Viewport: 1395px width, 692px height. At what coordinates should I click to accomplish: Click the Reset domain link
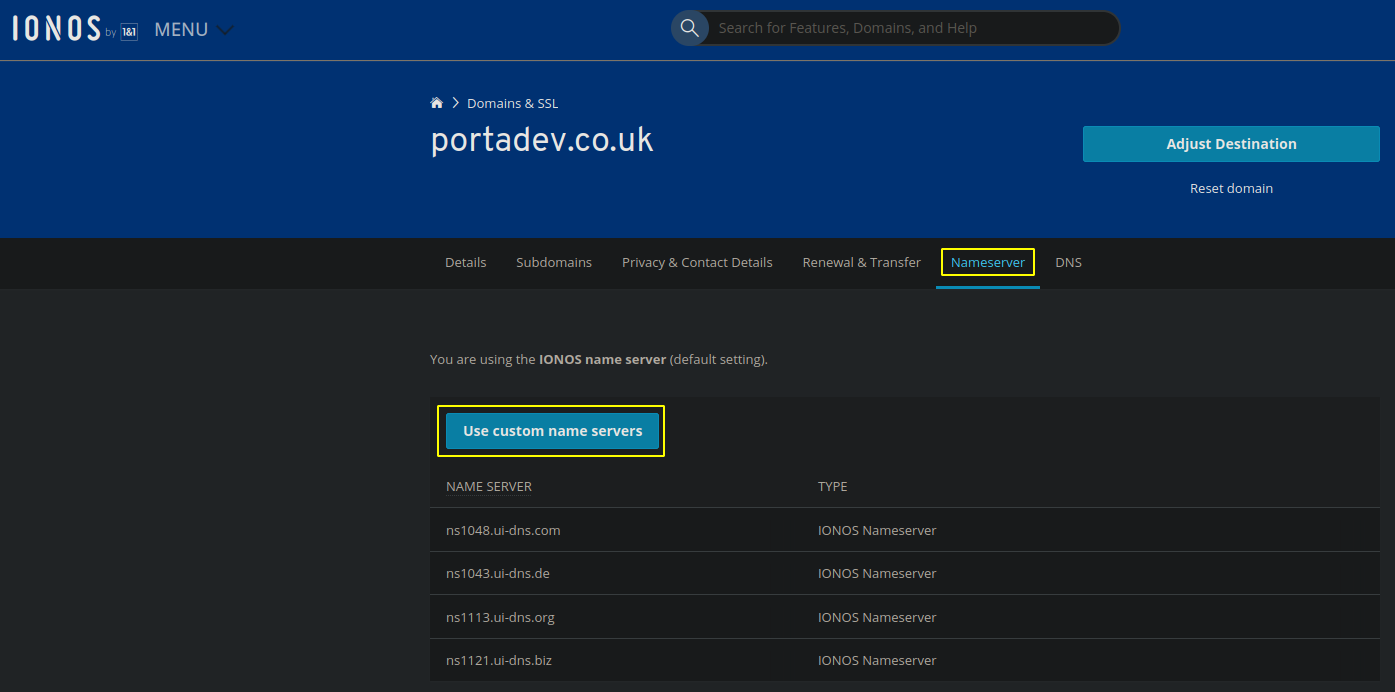click(1231, 188)
